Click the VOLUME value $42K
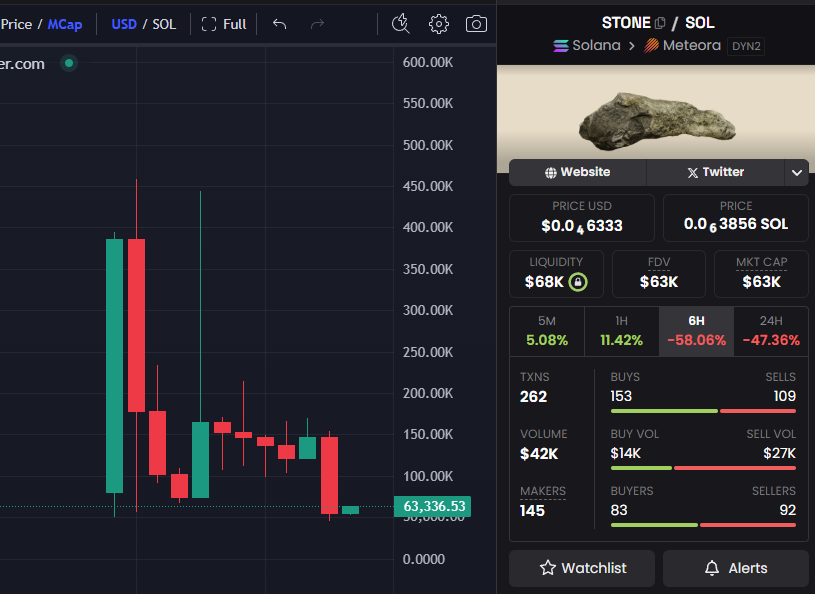Image resolution: width=815 pixels, height=594 pixels. click(539, 454)
